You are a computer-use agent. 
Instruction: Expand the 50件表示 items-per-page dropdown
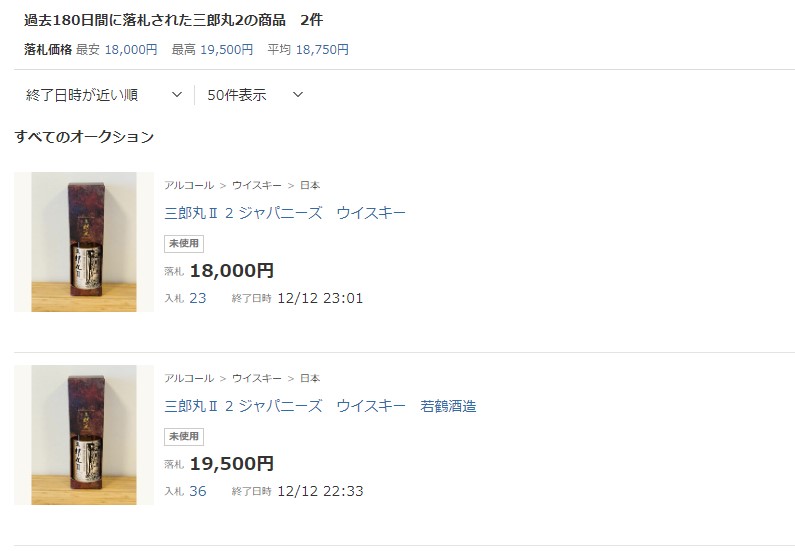pyautogui.click(x=255, y=95)
